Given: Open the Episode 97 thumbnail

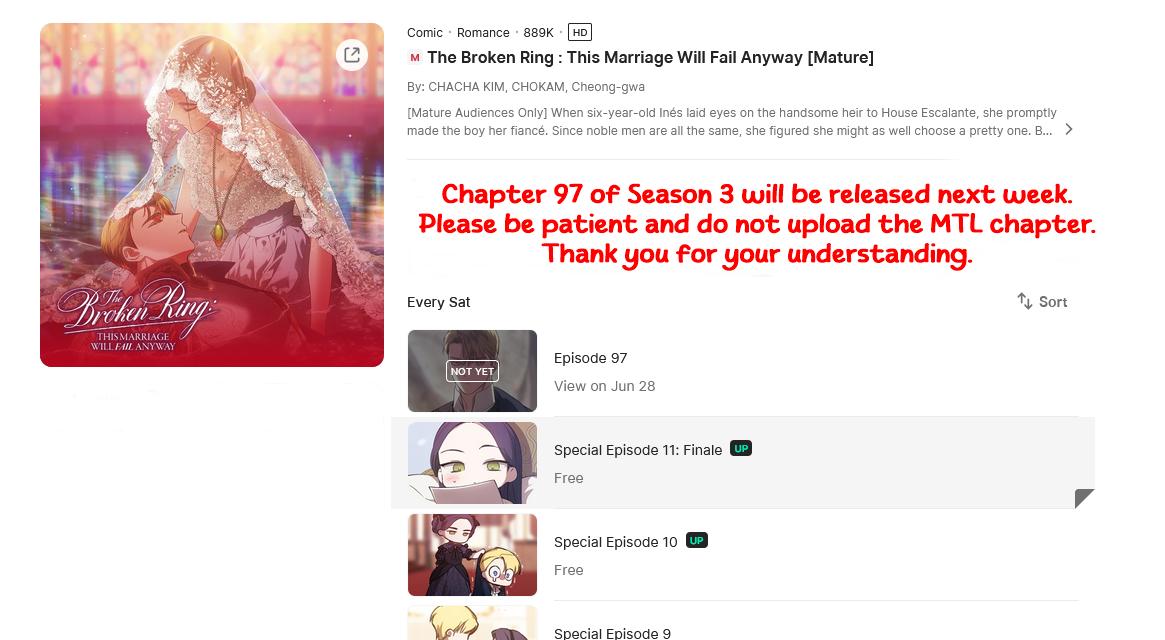Looking at the screenshot, I should click(472, 371).
